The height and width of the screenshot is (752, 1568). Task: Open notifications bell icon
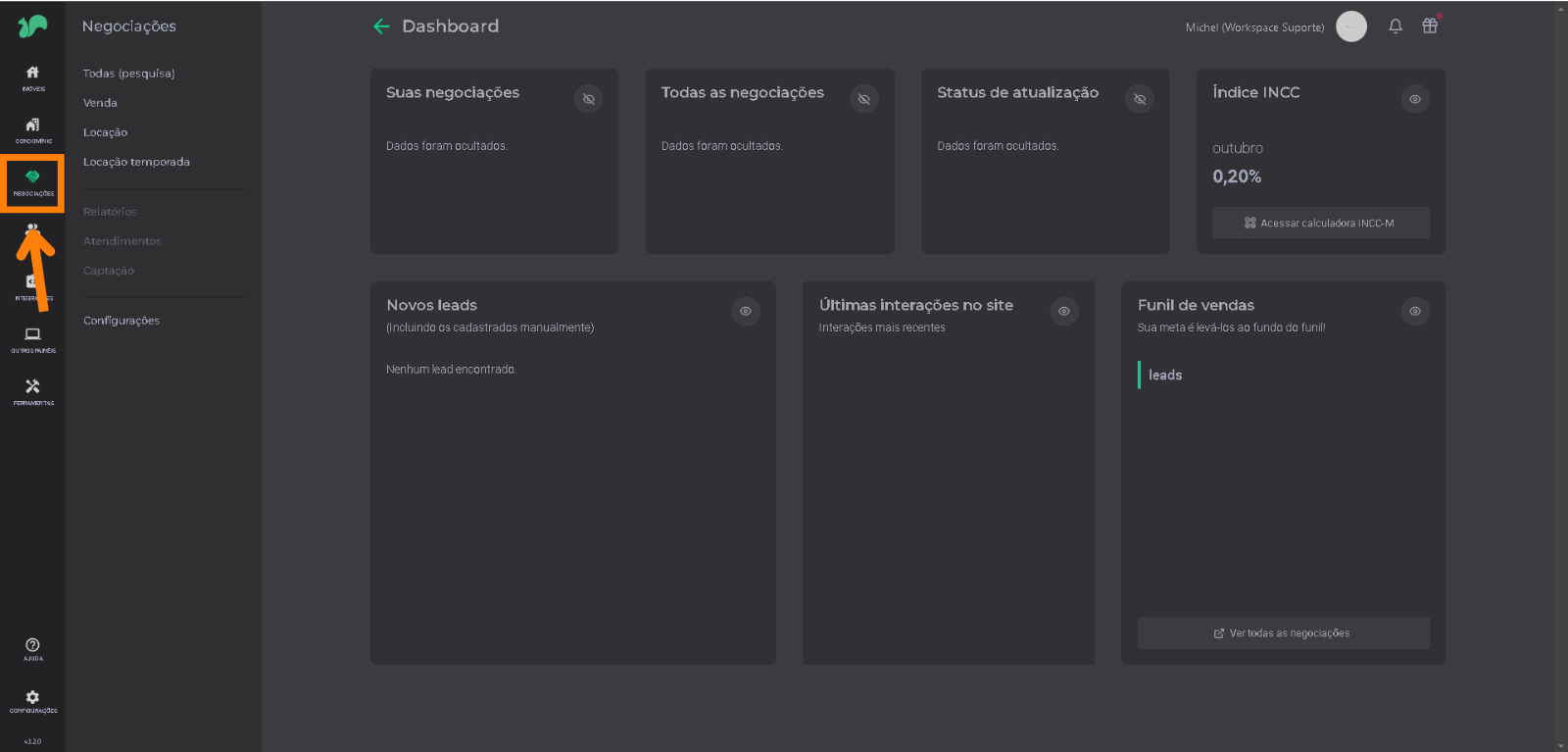[1396, 26]
